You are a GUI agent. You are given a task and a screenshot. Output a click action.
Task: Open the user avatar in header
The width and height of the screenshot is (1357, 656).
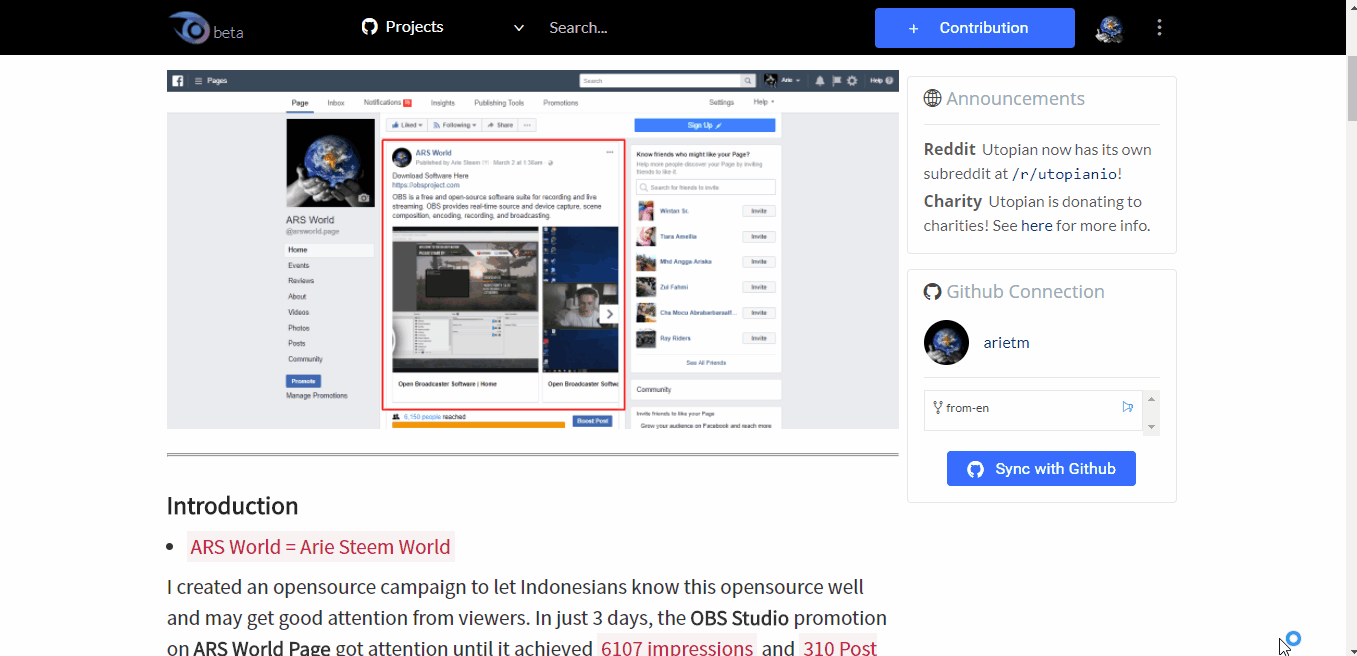click(x=1110, y=28)
